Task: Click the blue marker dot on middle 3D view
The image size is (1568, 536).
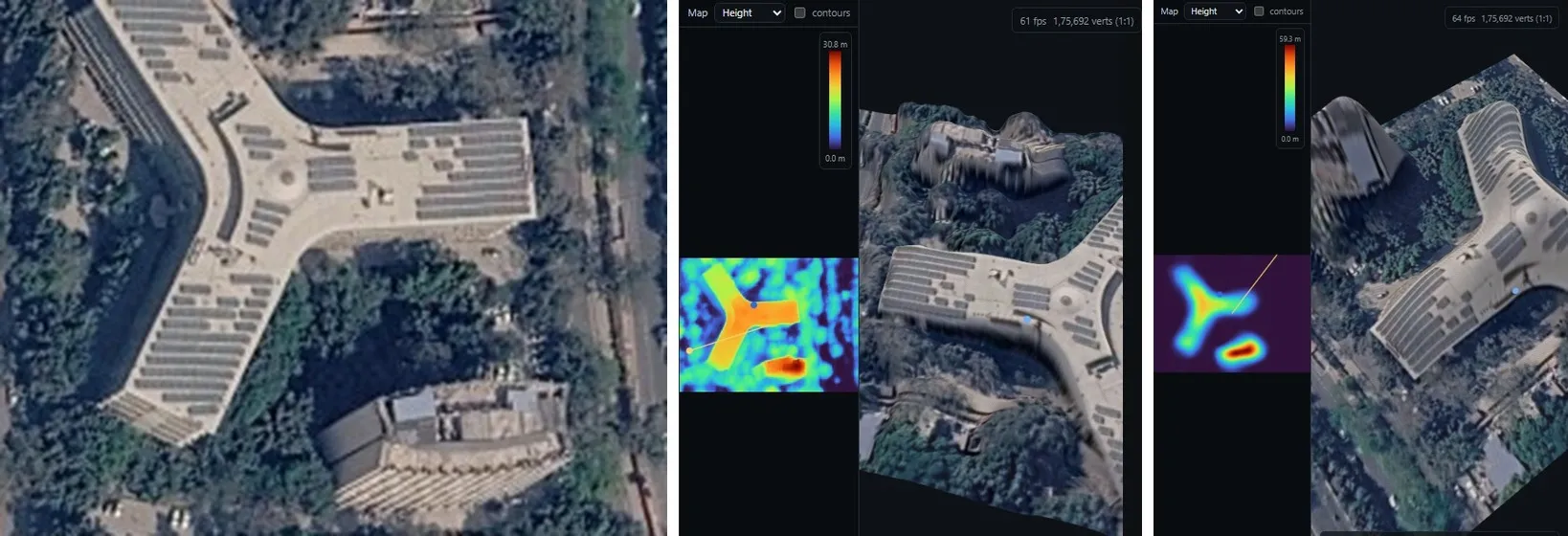Action: pyautogui.click(x=1027, y=320)
